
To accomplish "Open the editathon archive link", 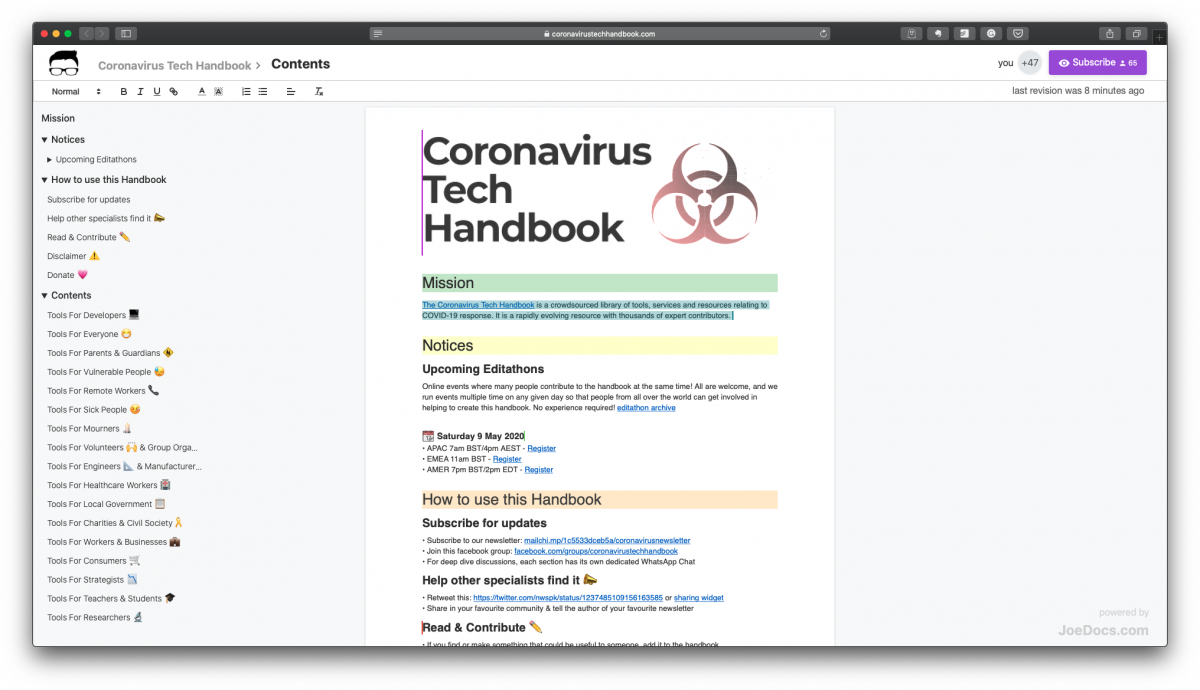I will [646, 408].
